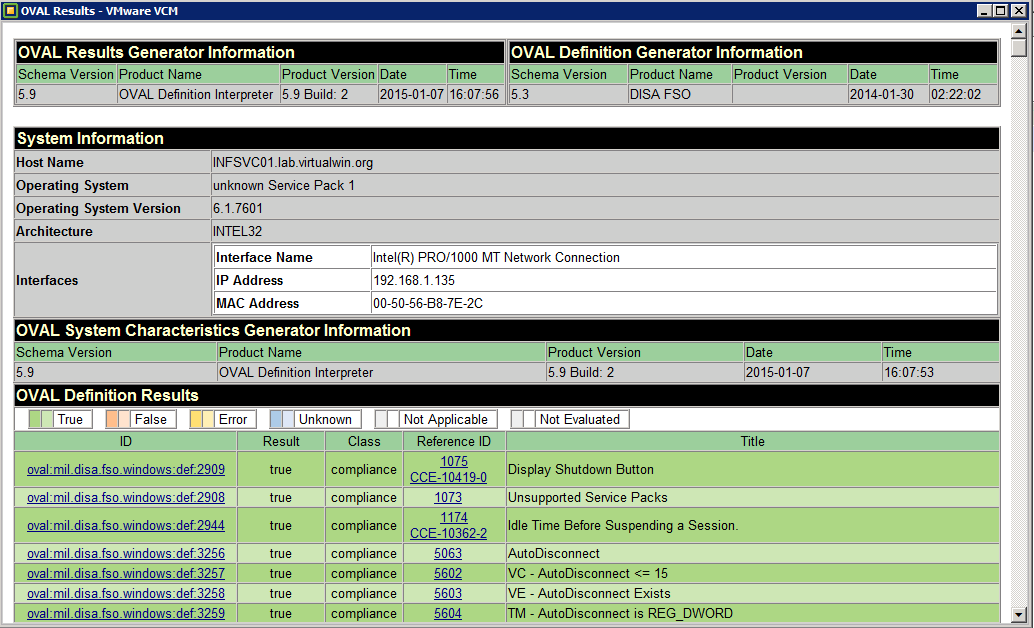Click 'VC - AutoDisconnect <= 15' title
Screen dimensions: 1034x628
[x=588, y=573]
